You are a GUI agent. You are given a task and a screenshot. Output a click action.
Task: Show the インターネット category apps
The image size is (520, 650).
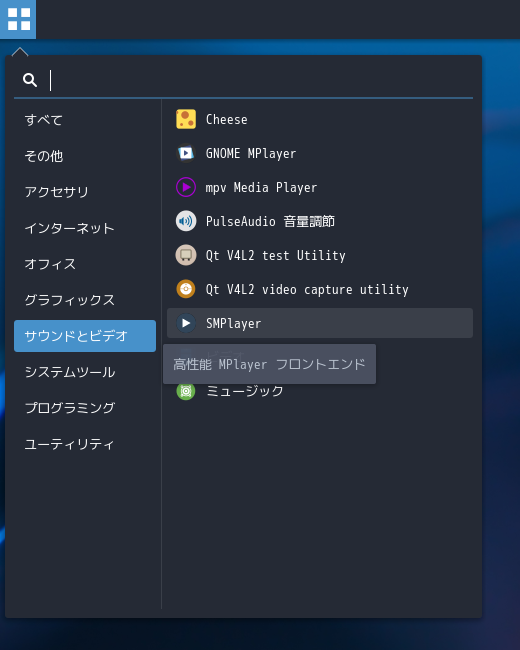pyautogui.click(x=85, y=228)
